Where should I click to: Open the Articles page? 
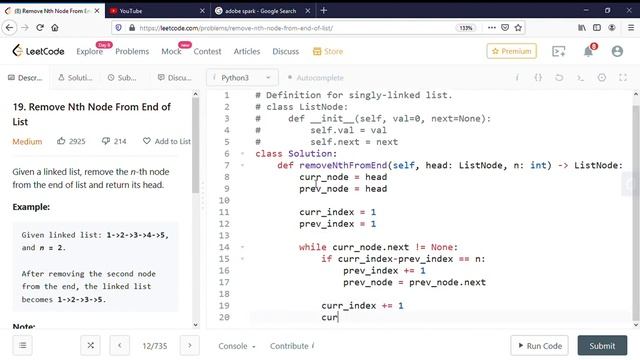[x=247, y=51]
